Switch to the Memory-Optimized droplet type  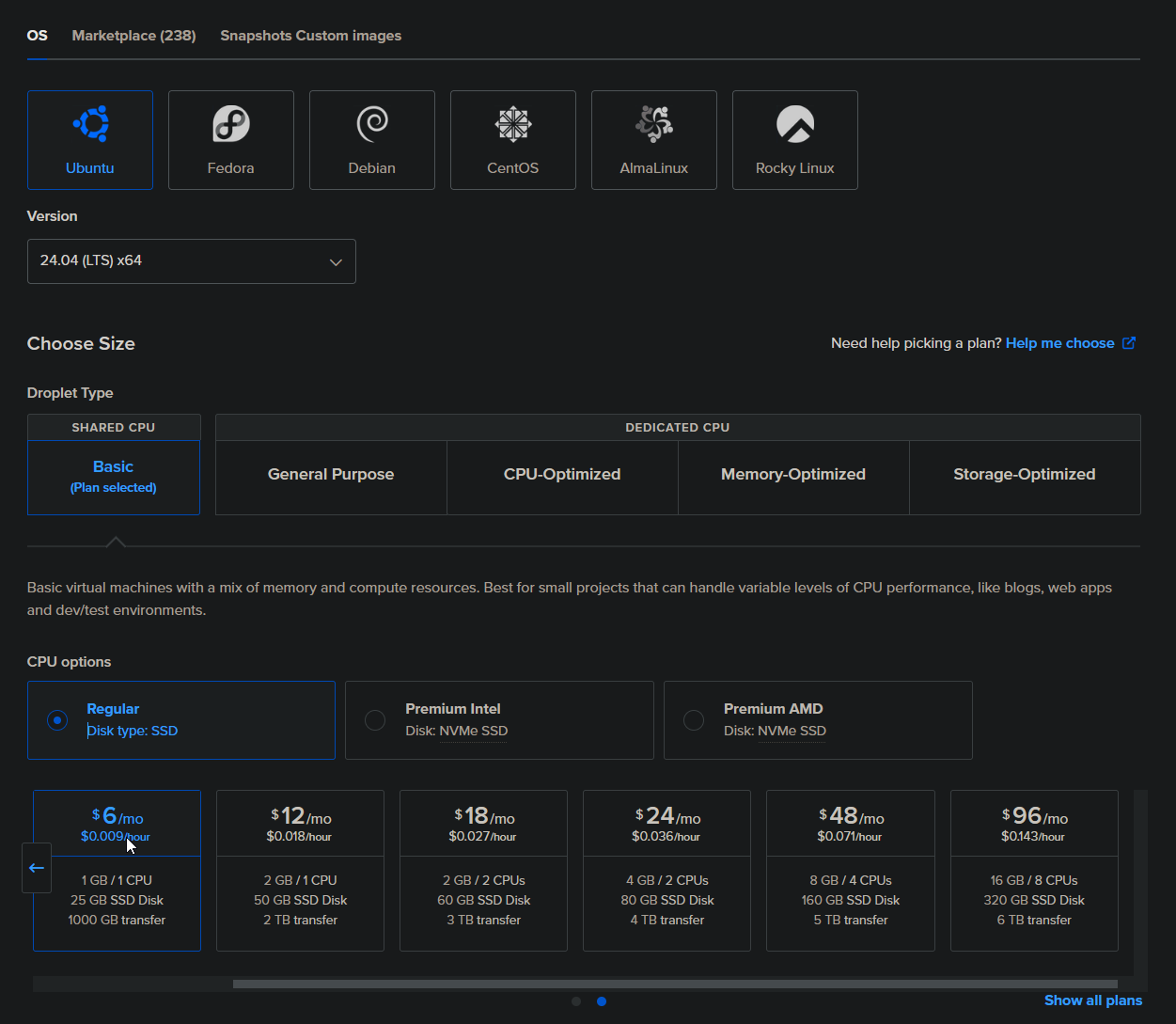click(792, 474)
